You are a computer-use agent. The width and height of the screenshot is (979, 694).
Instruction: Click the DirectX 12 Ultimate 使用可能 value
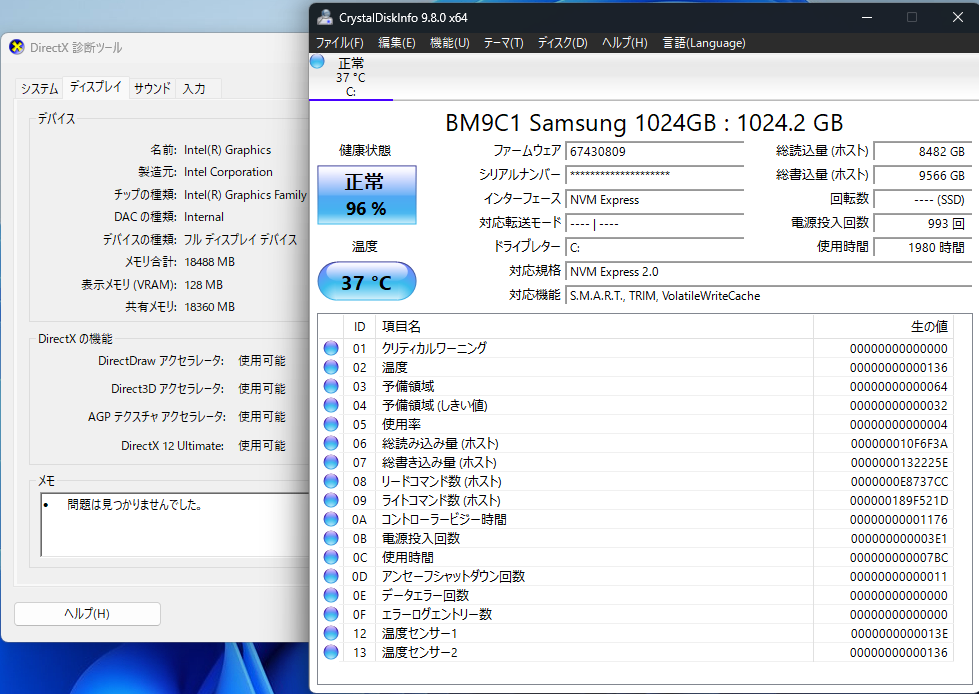point(262,446)
